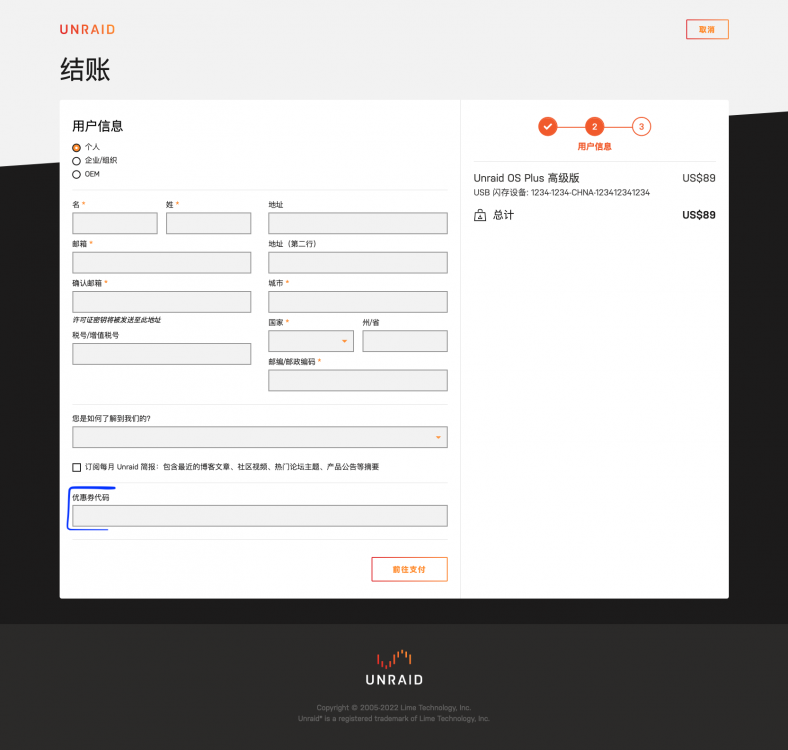Viewport: 788px width, 750px height.
Task: Click the 优惠券代码 coupon code field
Action: pyautogui.click(x=259, y=516)
